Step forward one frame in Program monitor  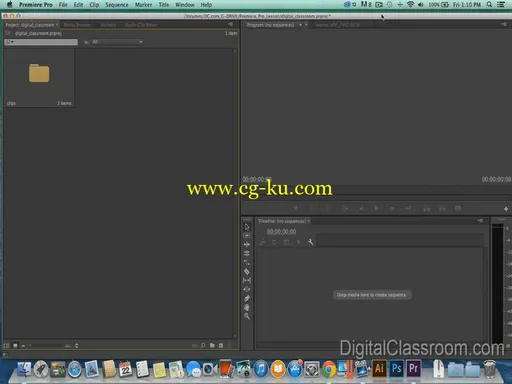click(x=392, y=208)
